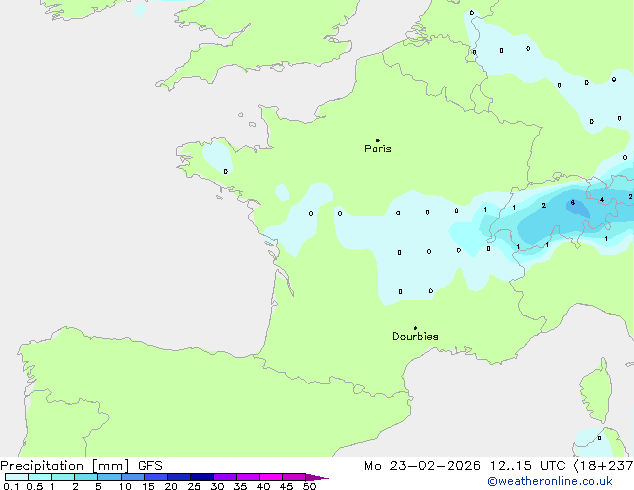Click the '0.1' legend scale label

point(11,486)
